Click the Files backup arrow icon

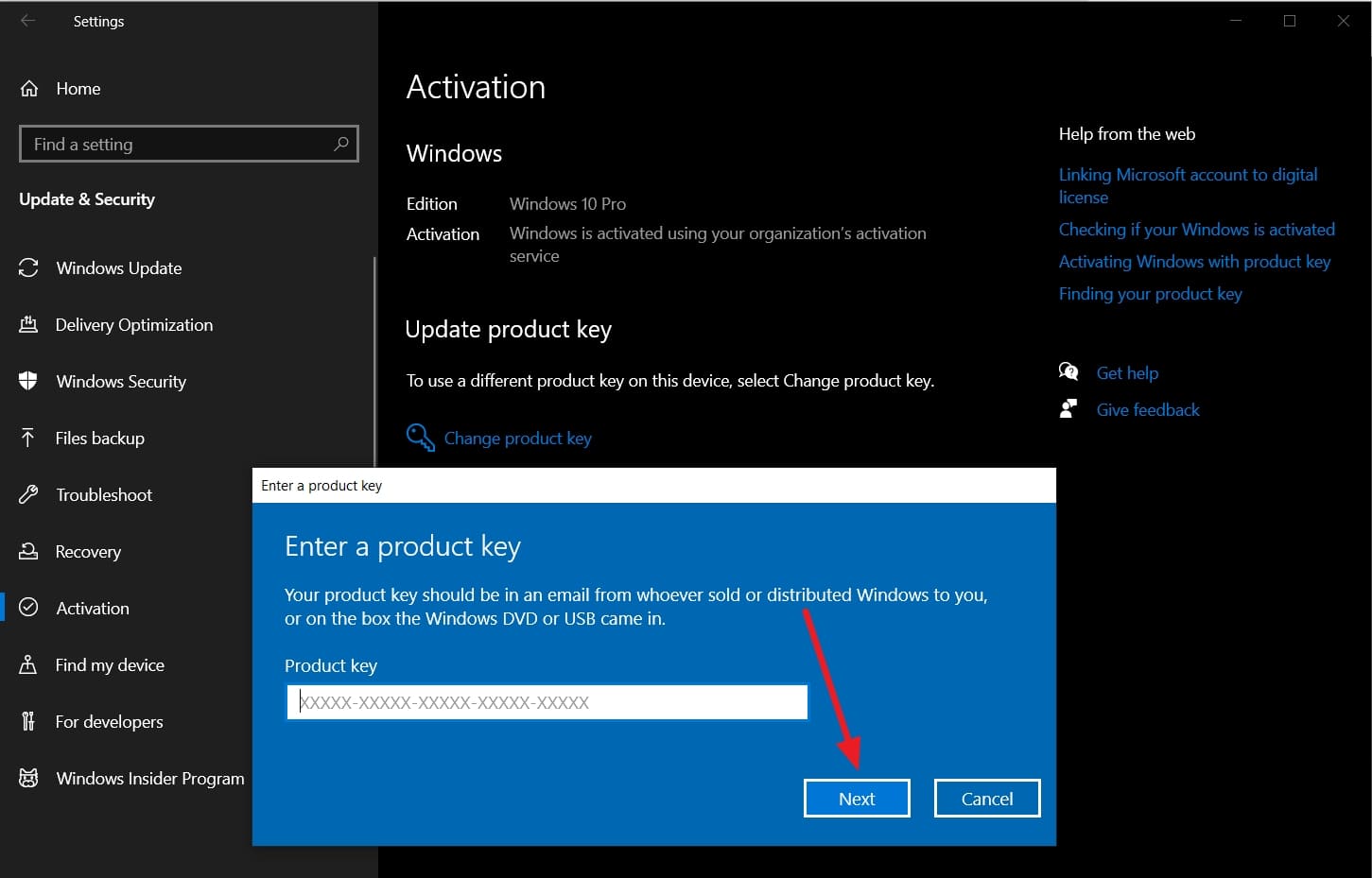point(28,438)
